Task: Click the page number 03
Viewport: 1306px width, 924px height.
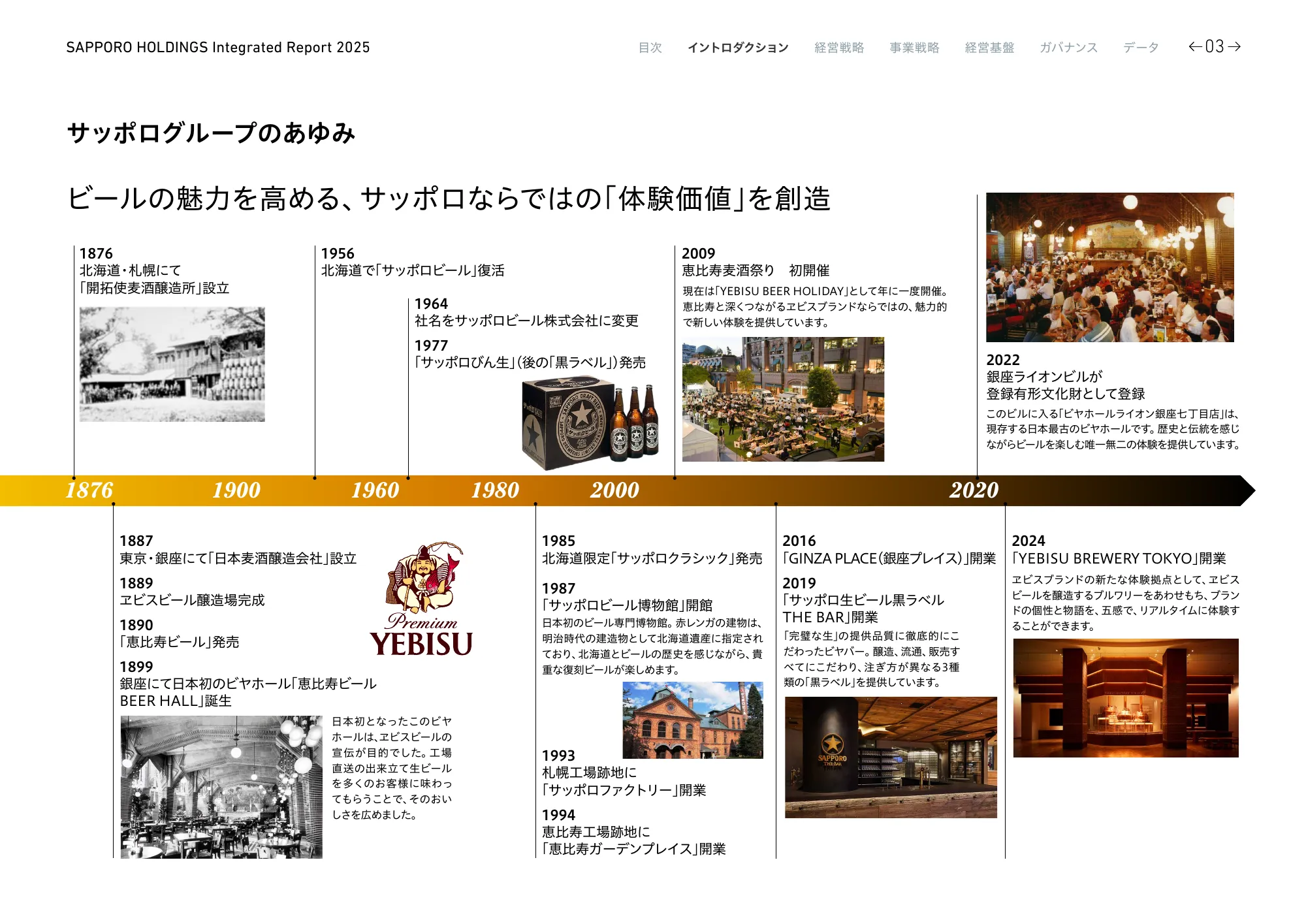Action: pos(1215,47)
